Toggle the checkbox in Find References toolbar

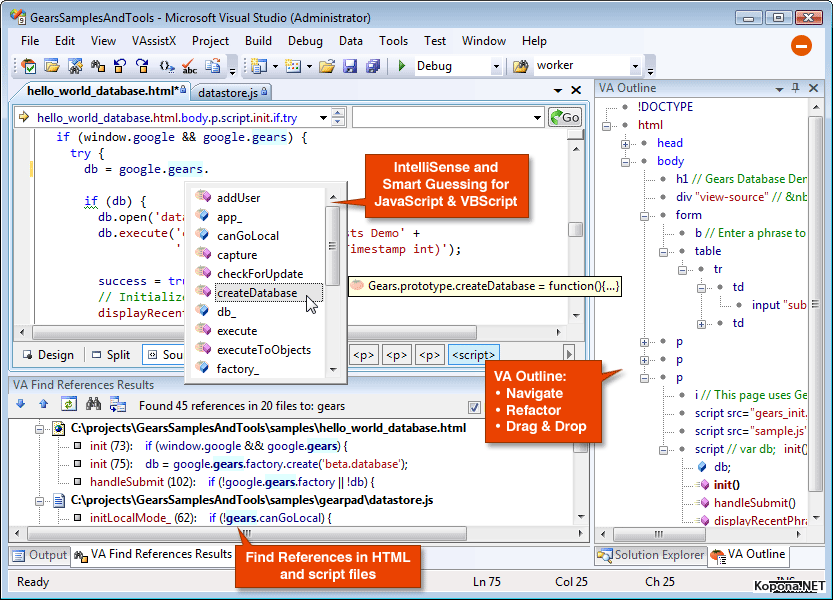point(474,407)
